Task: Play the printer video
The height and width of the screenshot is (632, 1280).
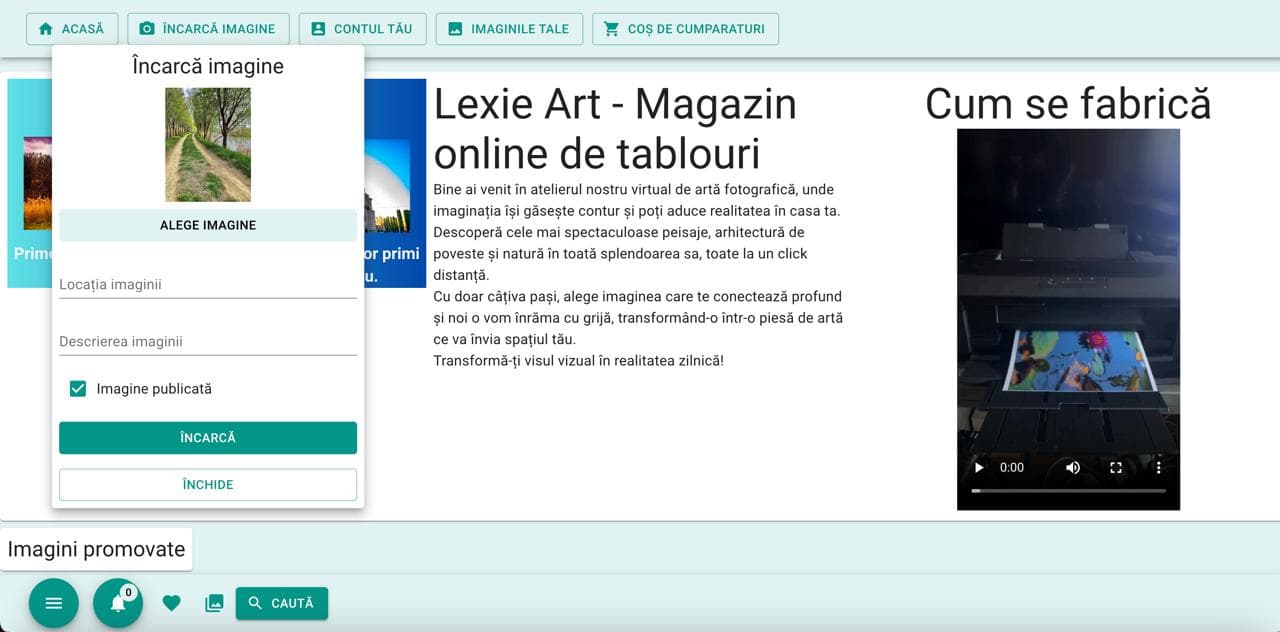Action: click(979, 467)
